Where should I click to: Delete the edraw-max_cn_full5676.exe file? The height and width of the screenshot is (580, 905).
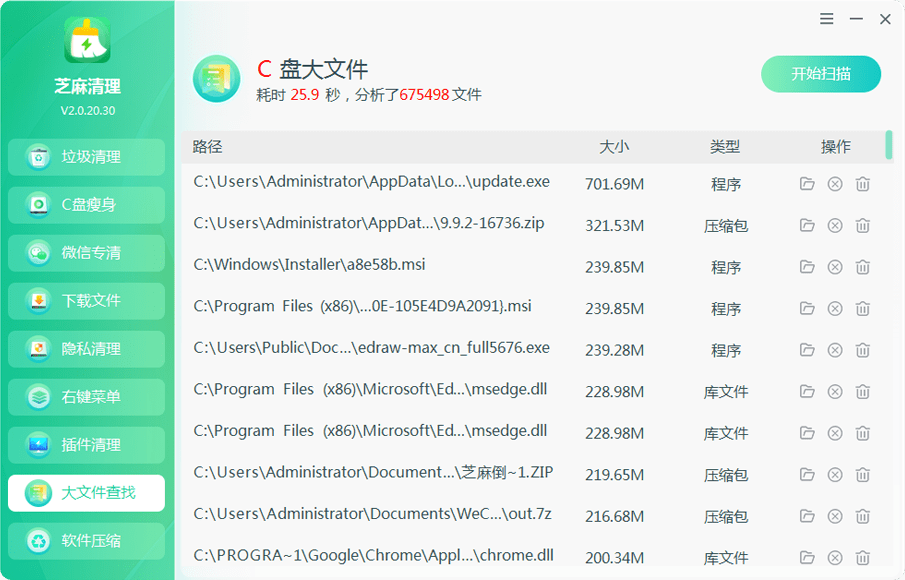click(862, 350)
